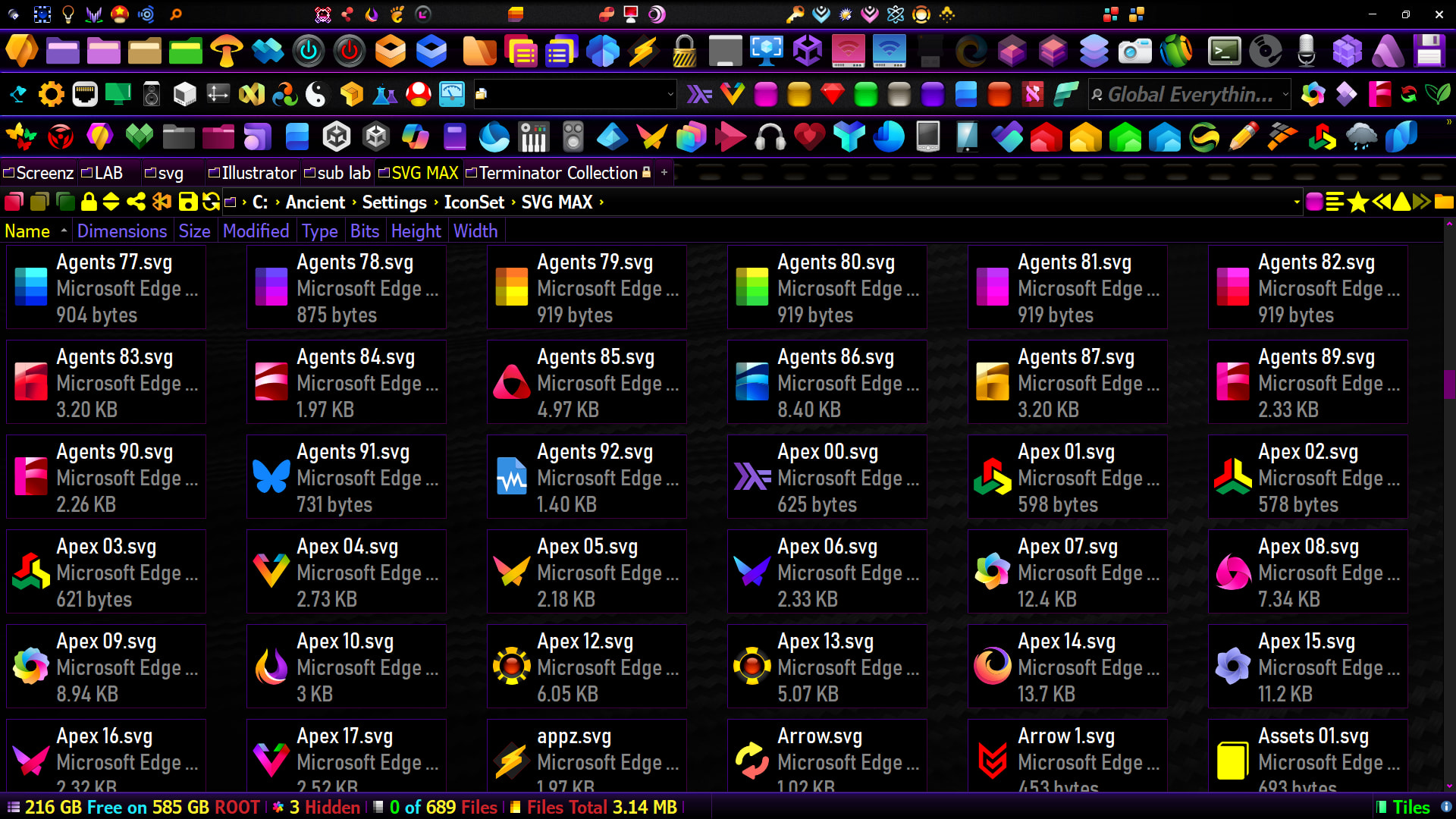The image size is (1456, 819).
Task: Click the magenta glossy color button
Action: tap(766, 95)
